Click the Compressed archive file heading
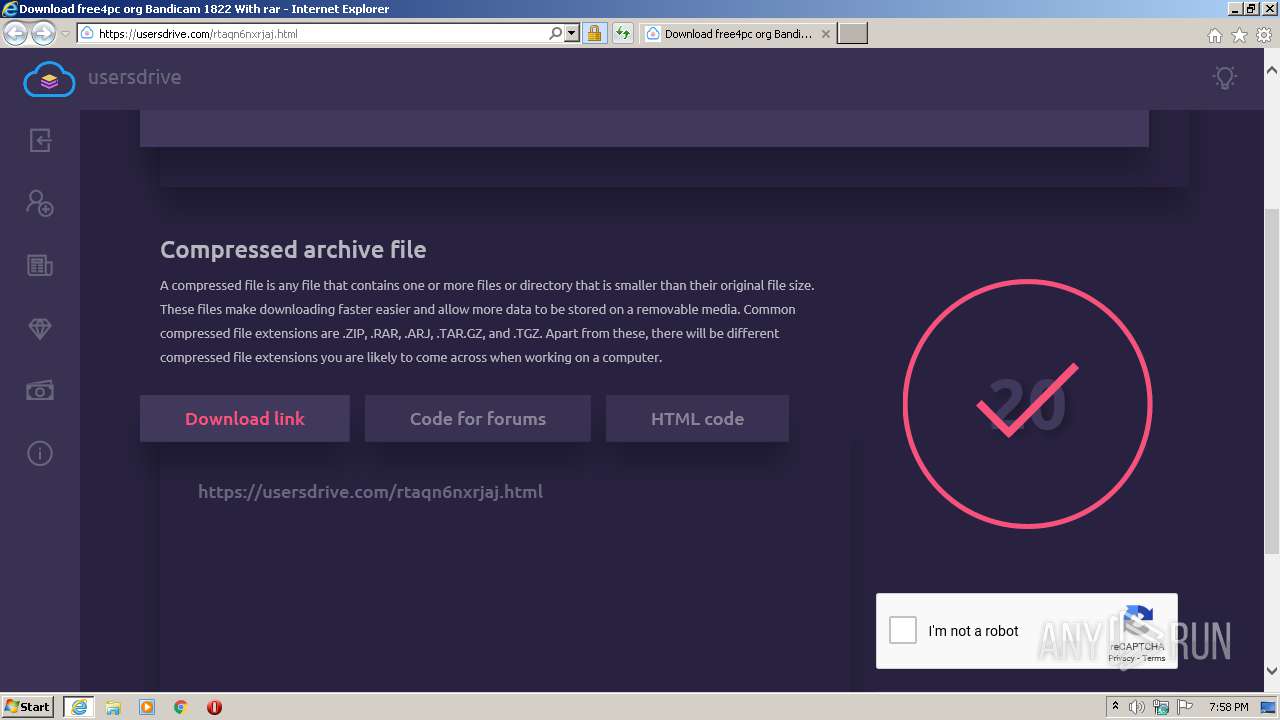The image size is (1280, 720). coord(293,250)
